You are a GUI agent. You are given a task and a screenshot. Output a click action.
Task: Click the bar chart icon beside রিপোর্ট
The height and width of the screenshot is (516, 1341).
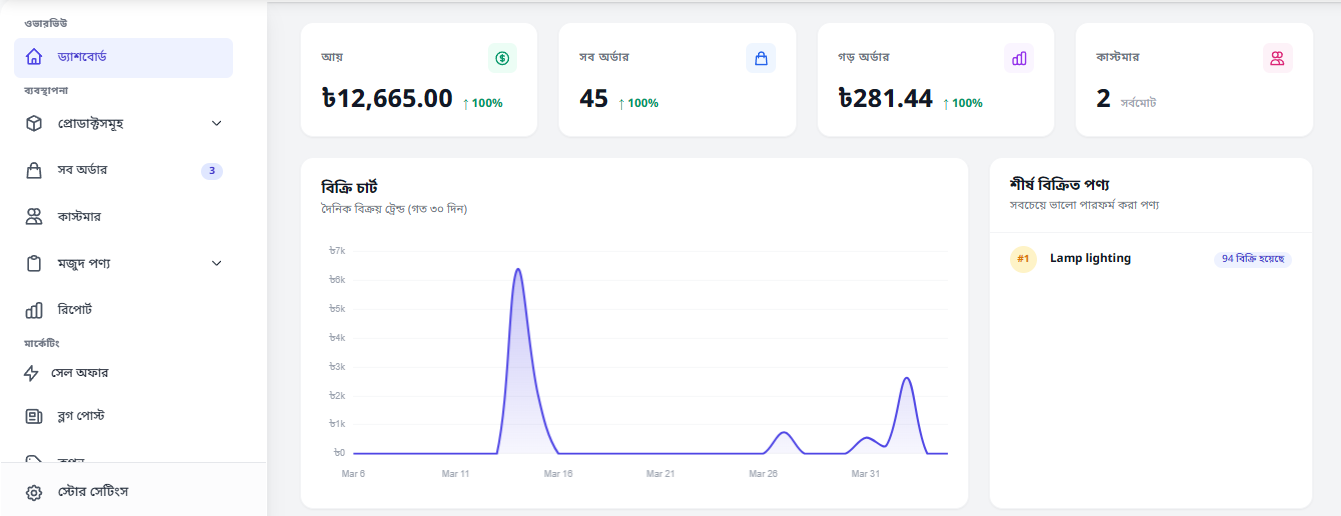[x=34, y=310]
